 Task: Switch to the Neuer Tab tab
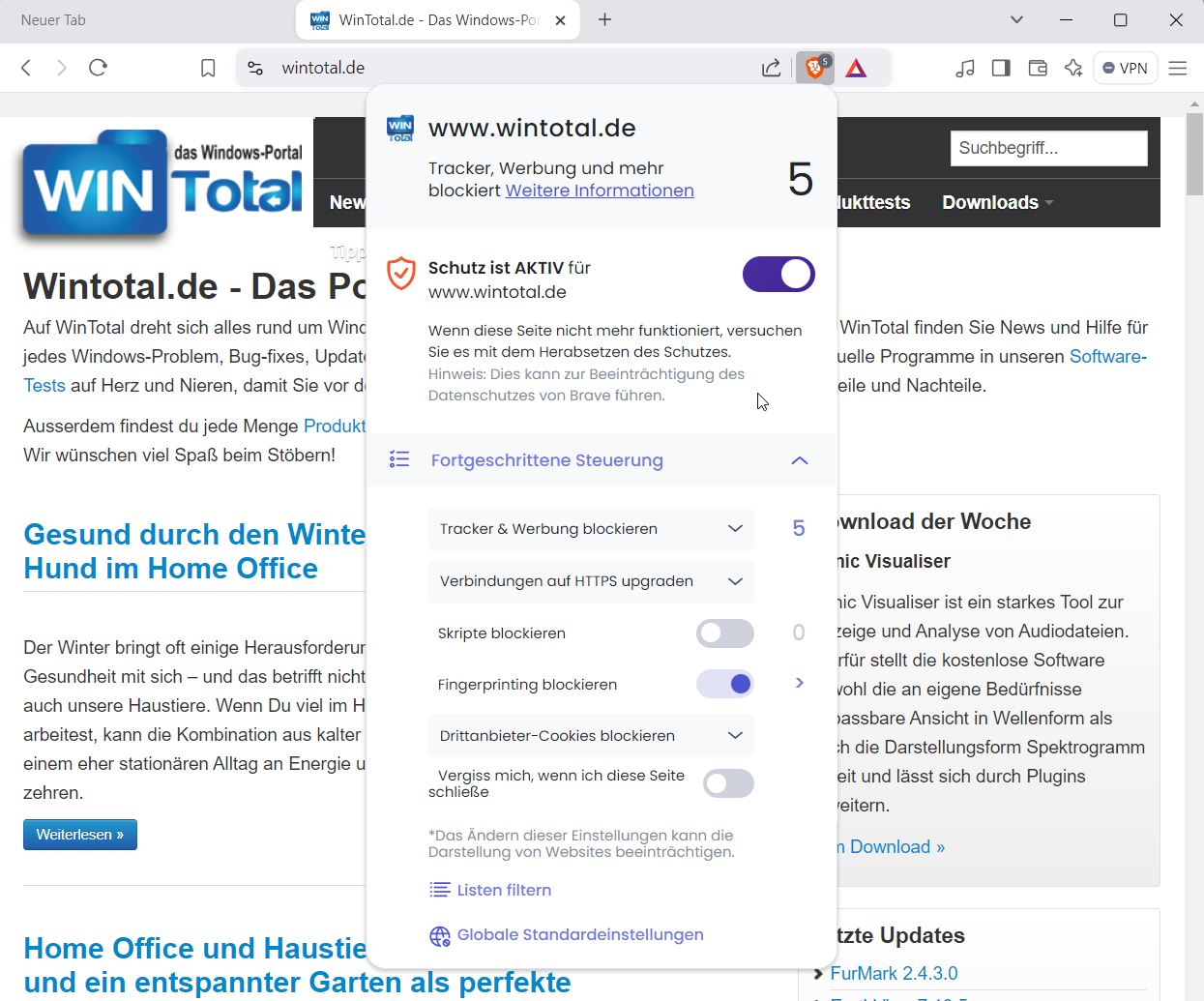tap(53, 19)
